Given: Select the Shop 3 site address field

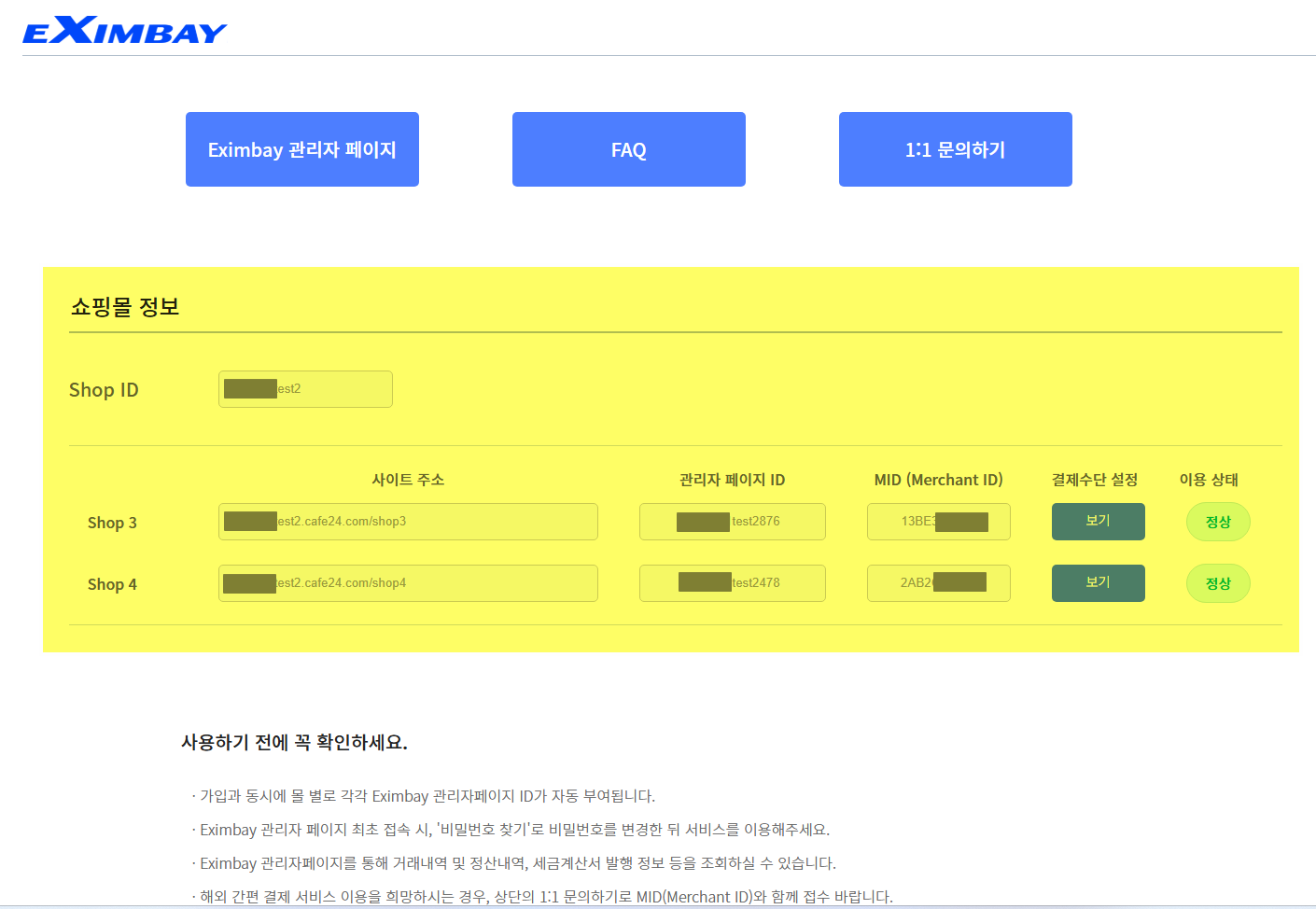Looking at the screenshot, I should click(408, 522).
